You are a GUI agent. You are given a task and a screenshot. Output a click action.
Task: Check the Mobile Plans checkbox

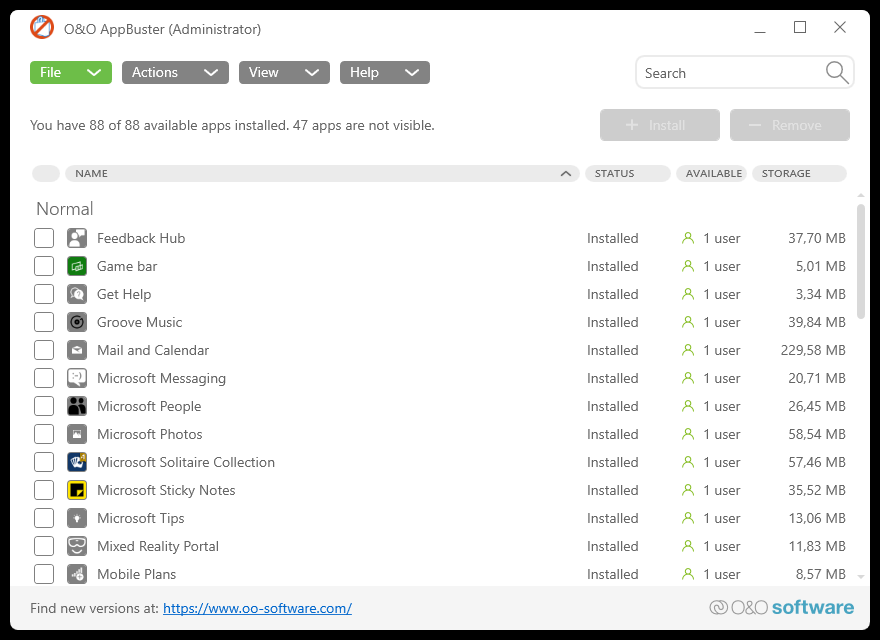44,574
